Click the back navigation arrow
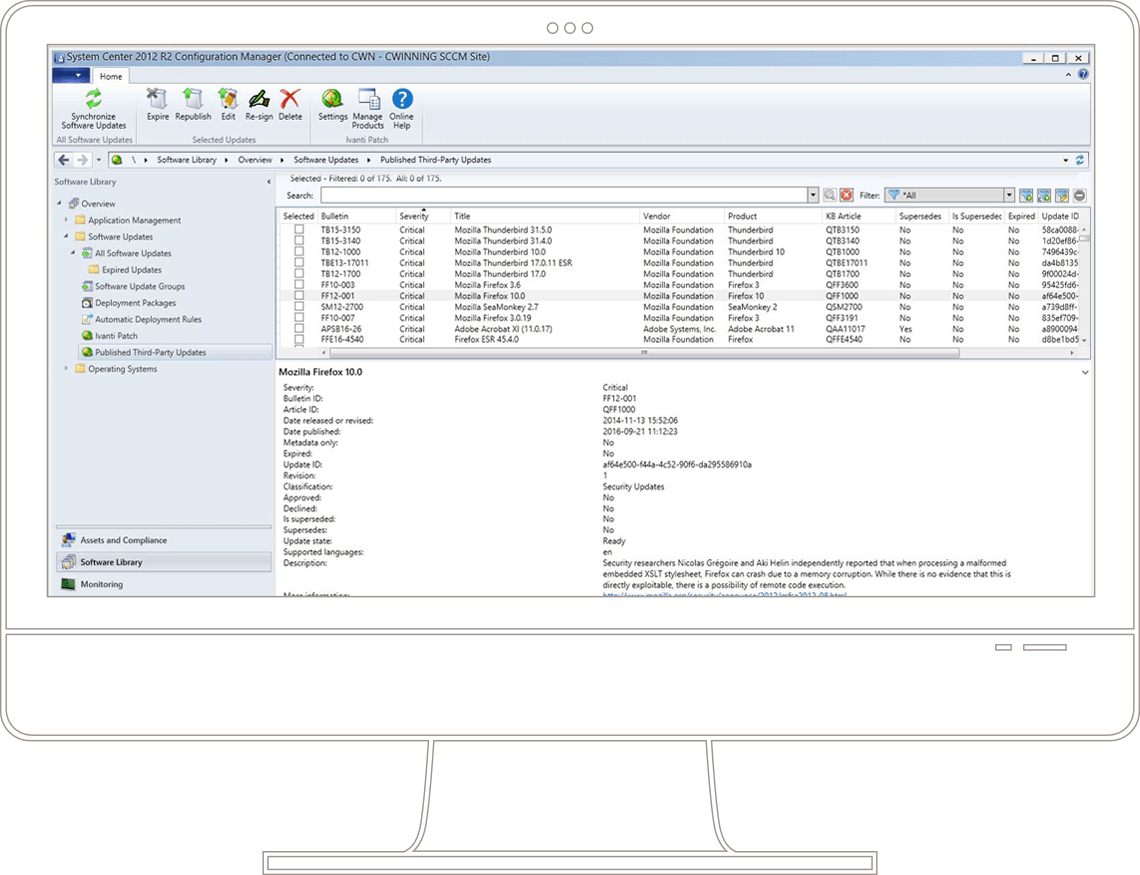Image resolution: width=1140 pixels, height=875 pixels. pos(64,160)
